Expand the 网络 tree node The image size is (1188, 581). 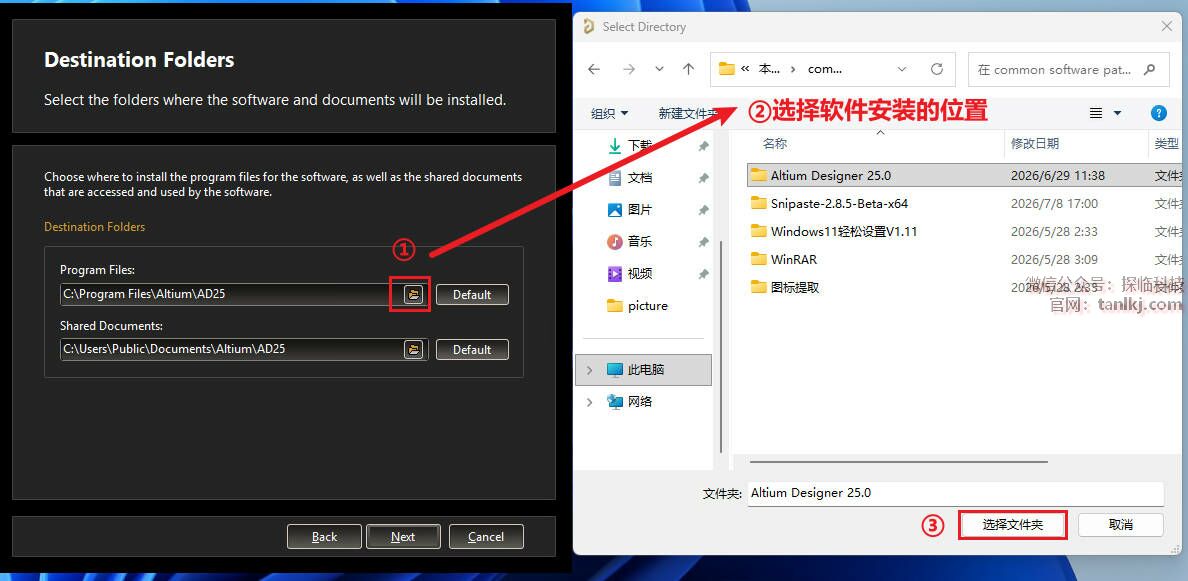(x=589, y=402)
